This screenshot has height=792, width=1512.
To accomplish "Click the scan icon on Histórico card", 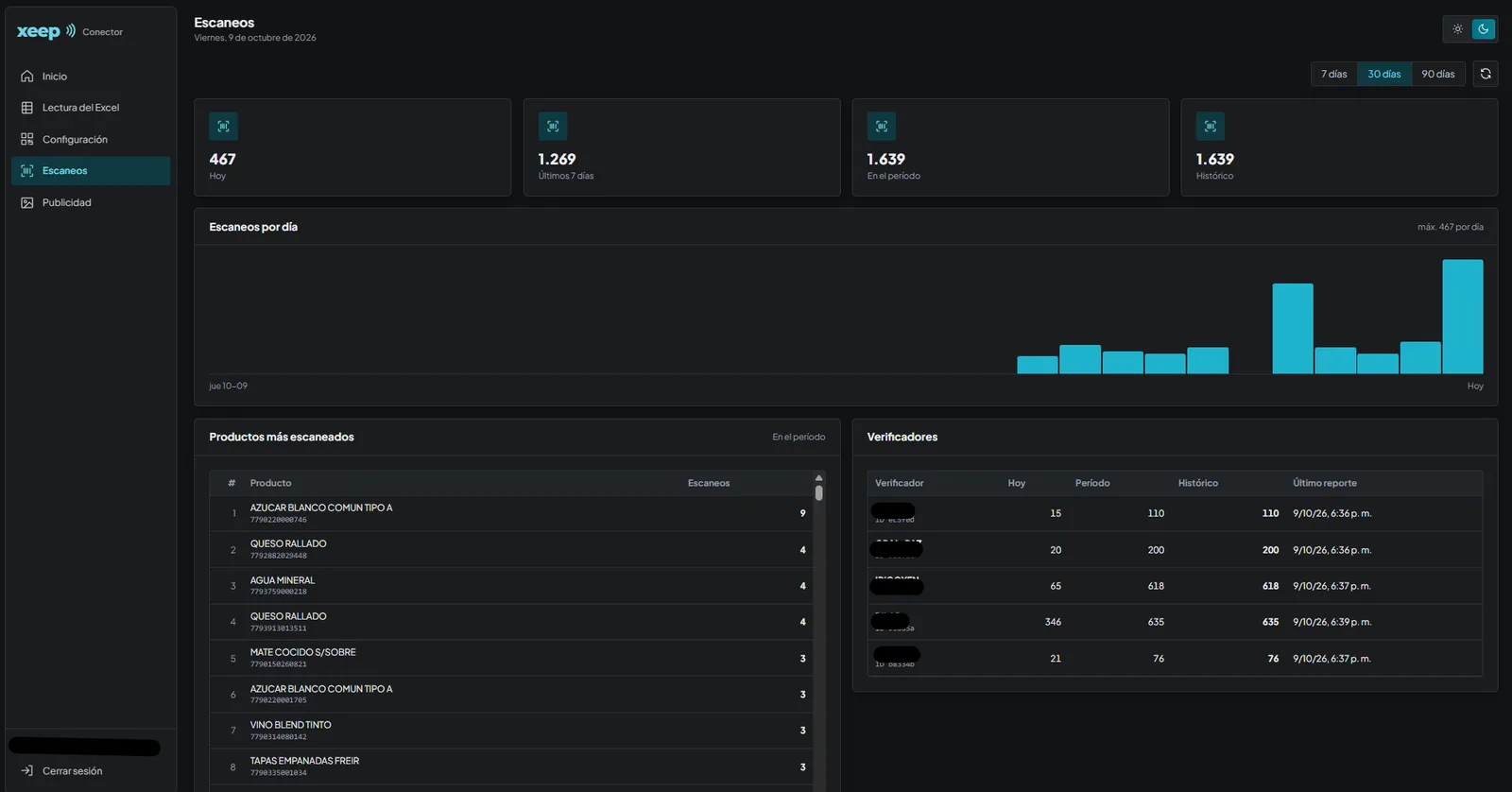I will coord(1211,127).
